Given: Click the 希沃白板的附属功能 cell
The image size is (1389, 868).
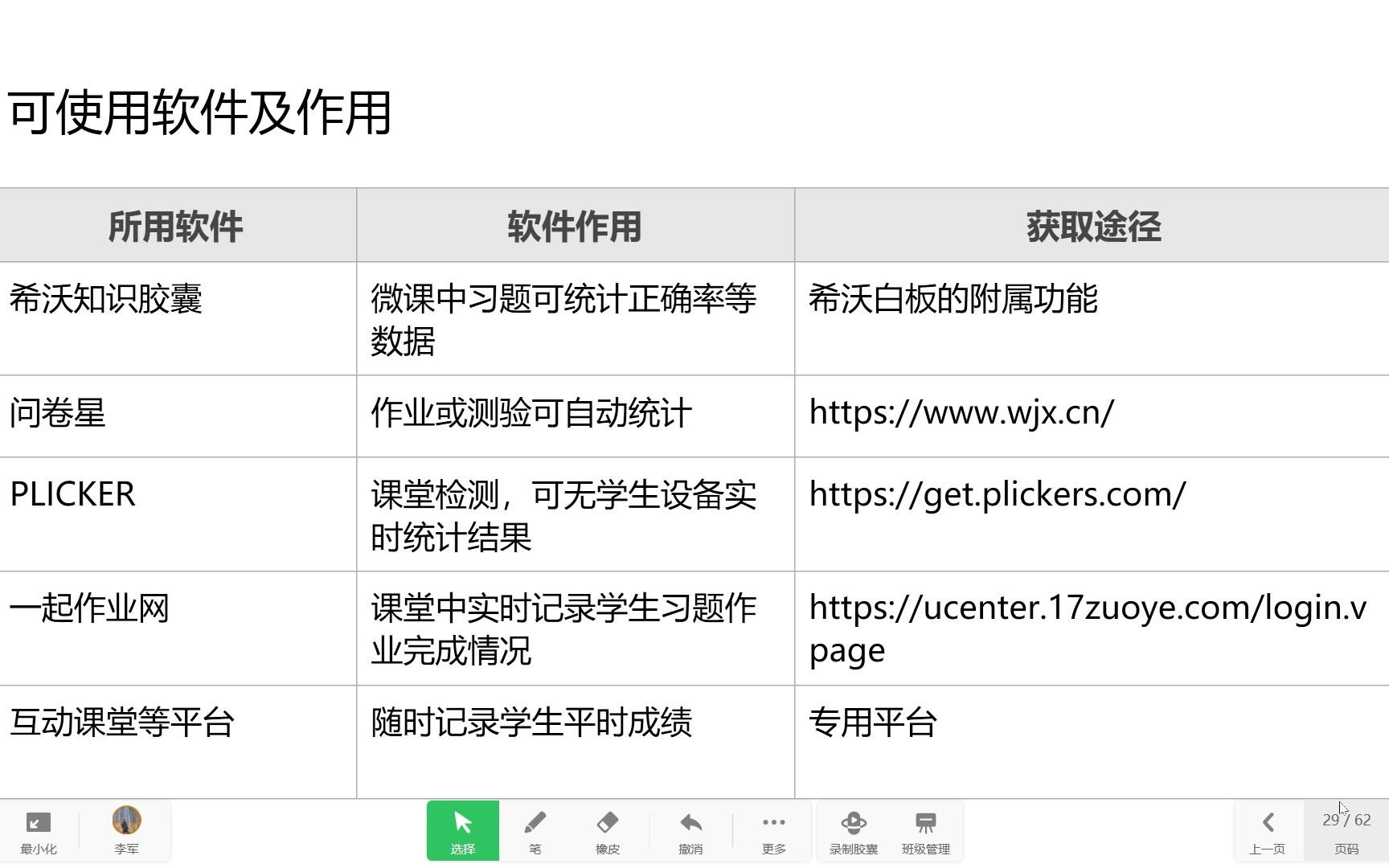Looking at the screenshot, I should 1092,319.
